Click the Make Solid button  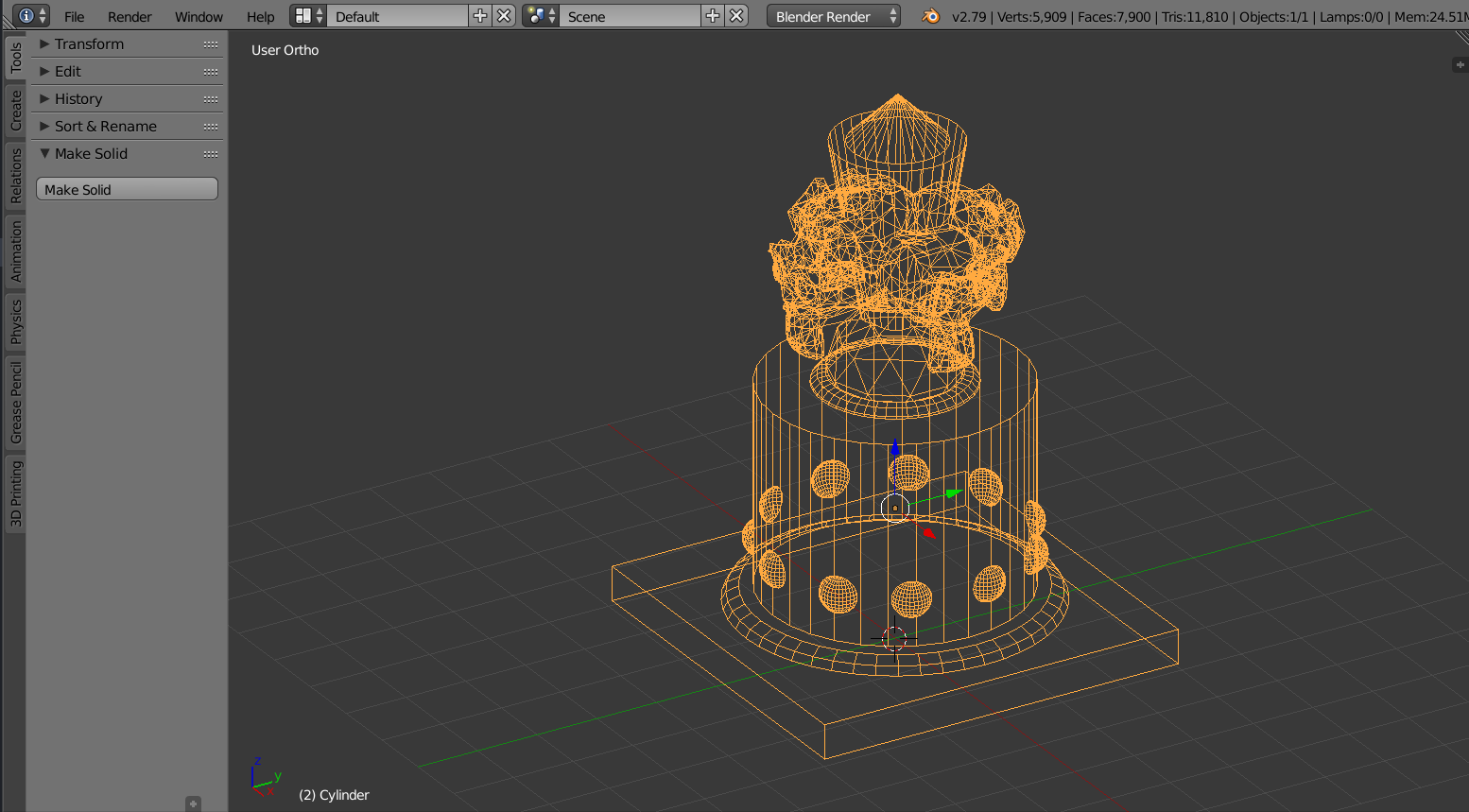127,189
